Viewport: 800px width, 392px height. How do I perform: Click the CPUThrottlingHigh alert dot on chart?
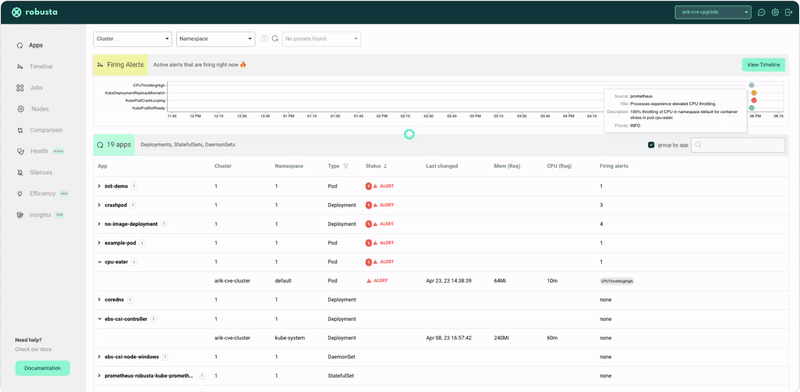(x=752, y=85)
